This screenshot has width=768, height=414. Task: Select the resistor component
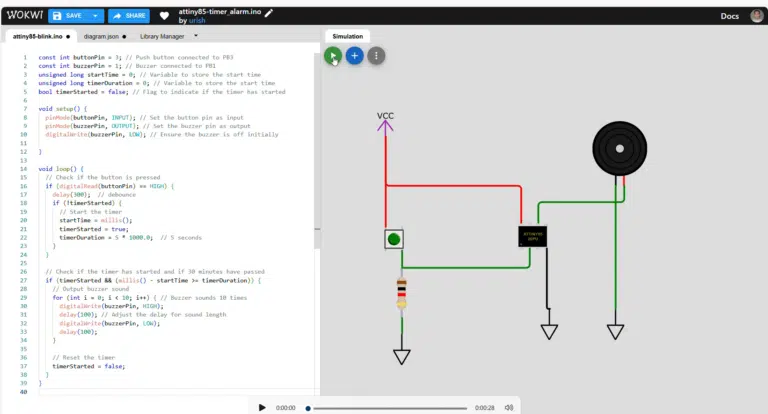point(402,293)
